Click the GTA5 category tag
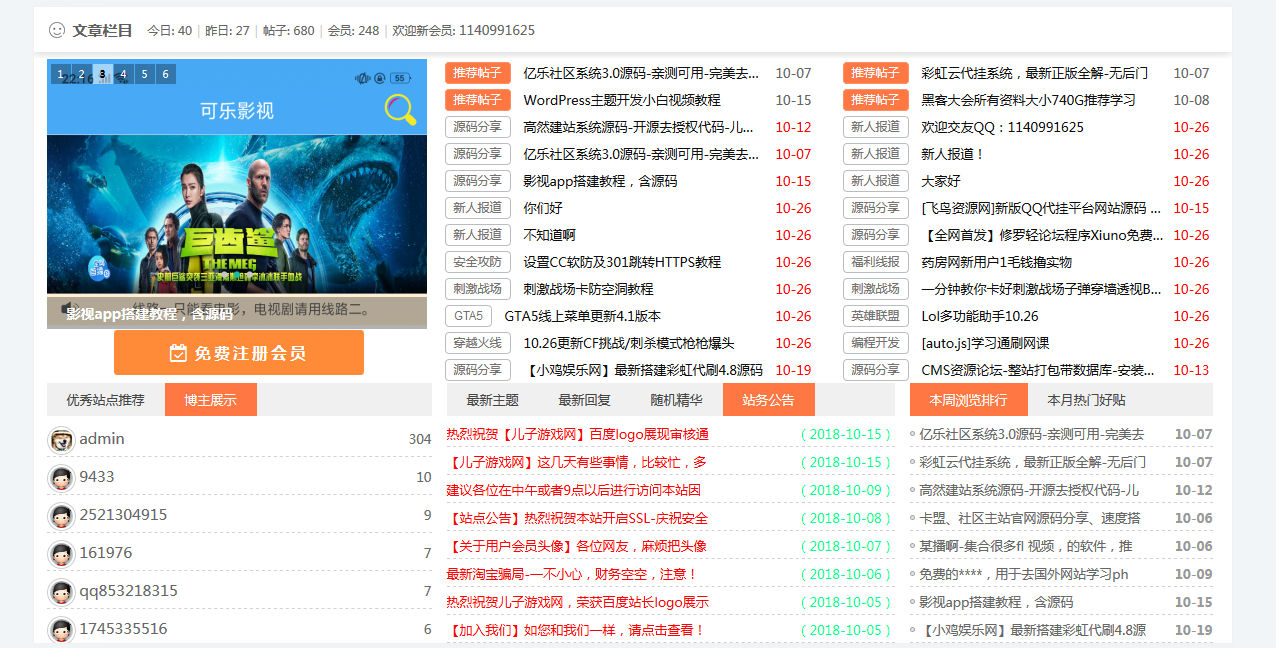Viewport: 1276px width, 648px height. click(x=468, y=316)
